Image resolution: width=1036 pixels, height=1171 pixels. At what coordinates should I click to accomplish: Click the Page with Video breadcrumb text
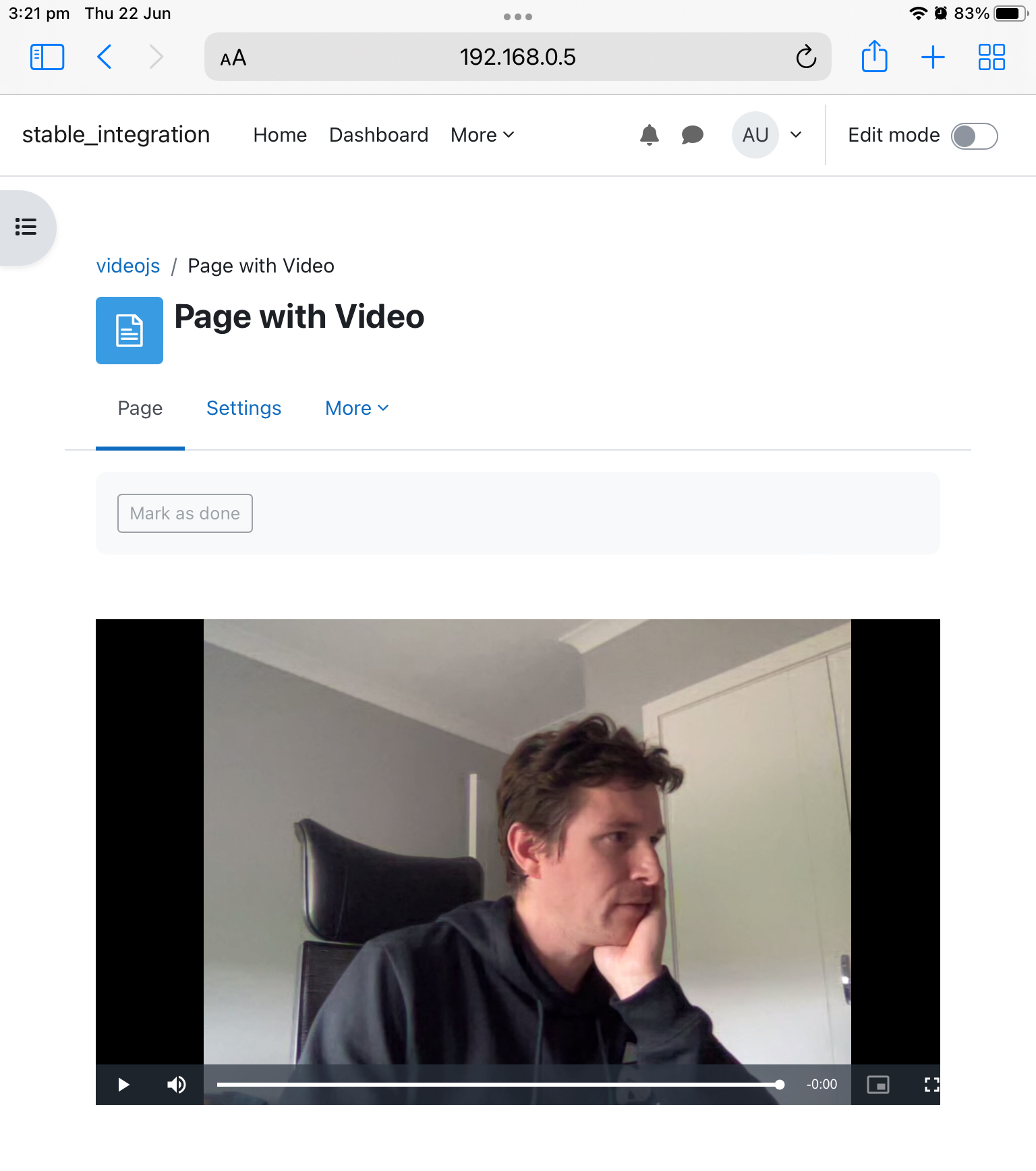point(261,266)
